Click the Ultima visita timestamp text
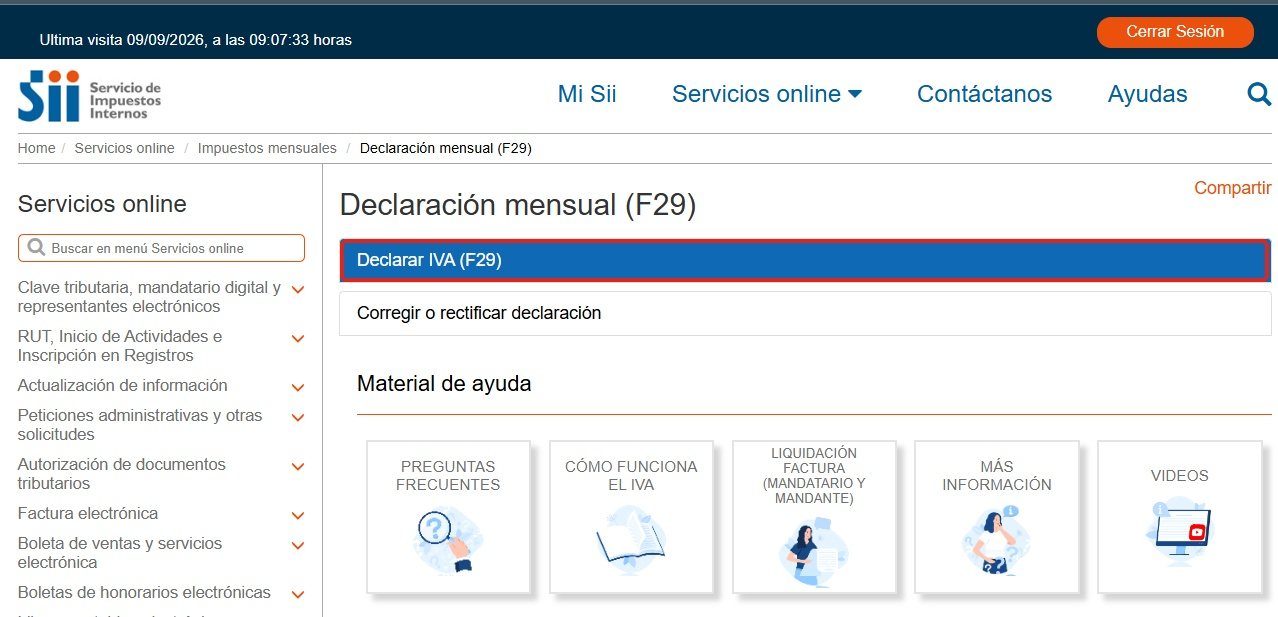Viewport: 1278px width, 617px height. click(195, 40)
